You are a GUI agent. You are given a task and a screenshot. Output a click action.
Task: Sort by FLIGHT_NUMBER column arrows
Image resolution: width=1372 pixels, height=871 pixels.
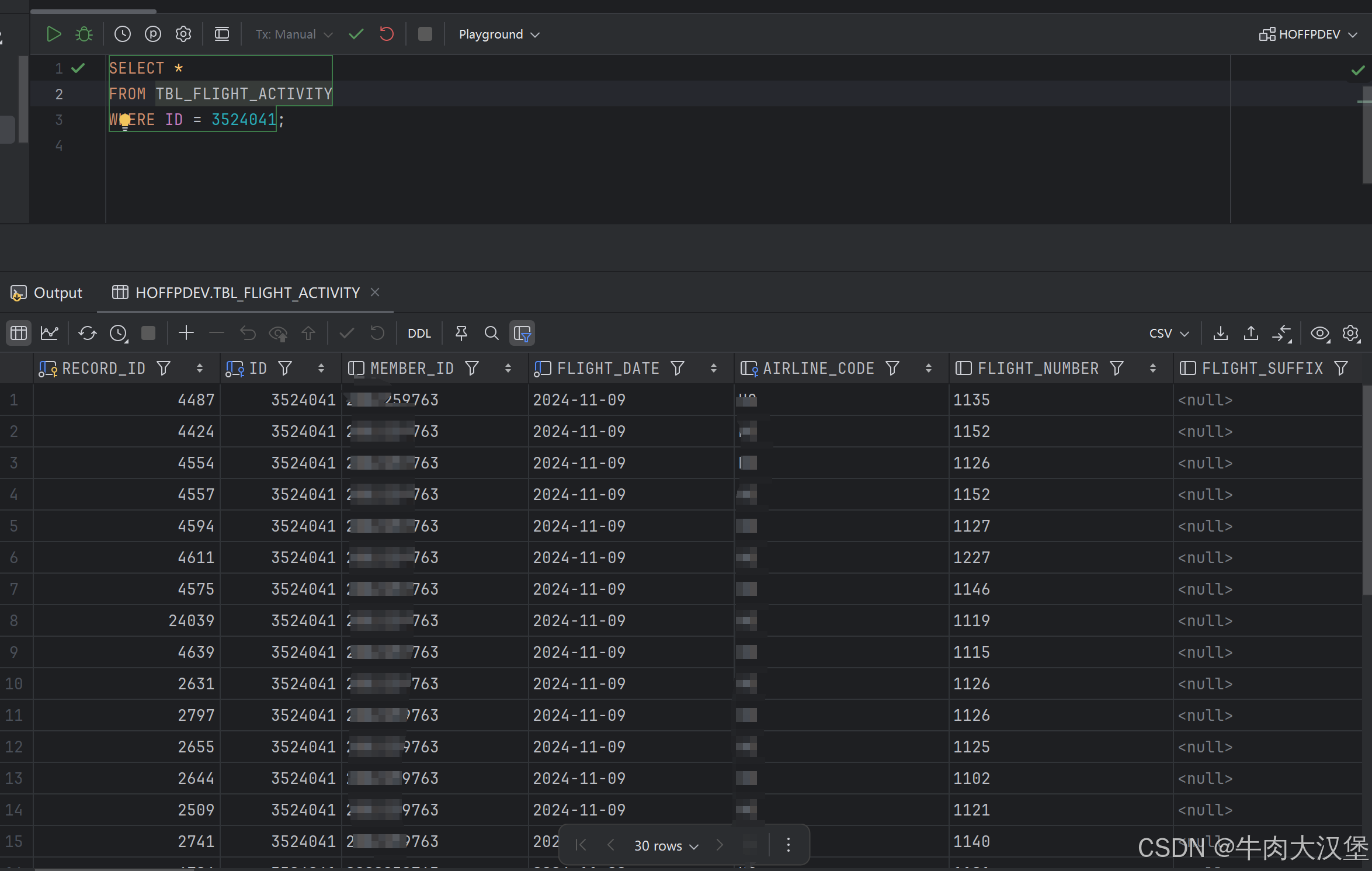click(1153, 368)
